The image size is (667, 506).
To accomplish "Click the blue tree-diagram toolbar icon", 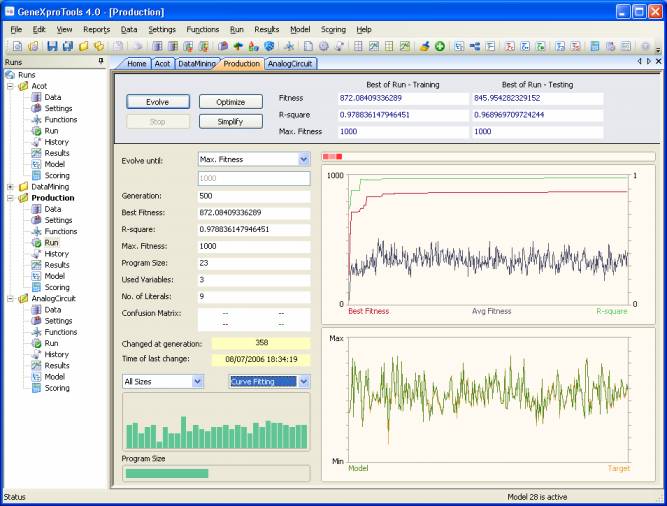I will pos(475,46).
